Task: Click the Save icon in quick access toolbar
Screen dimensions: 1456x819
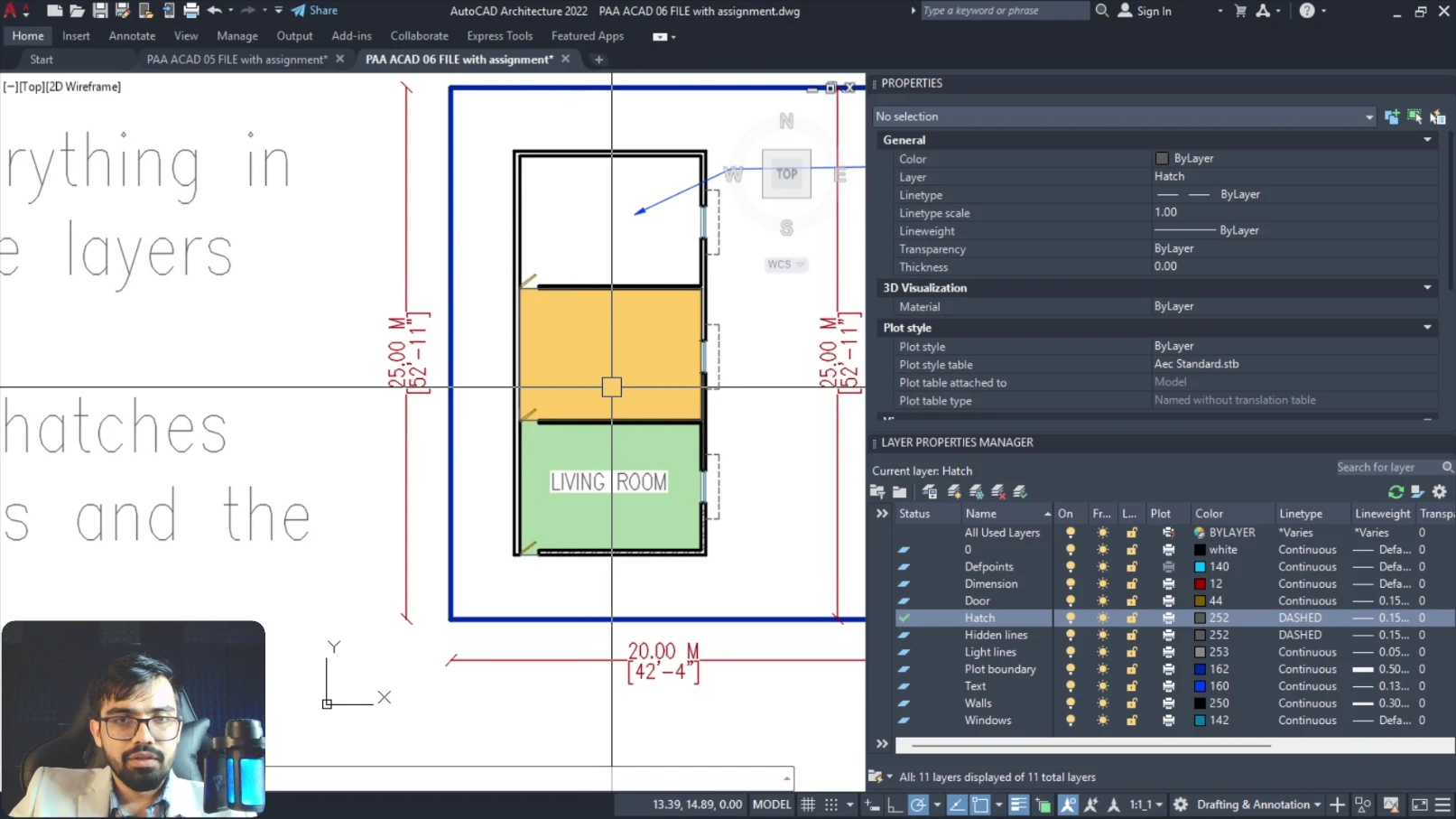Action: (100, 11)
